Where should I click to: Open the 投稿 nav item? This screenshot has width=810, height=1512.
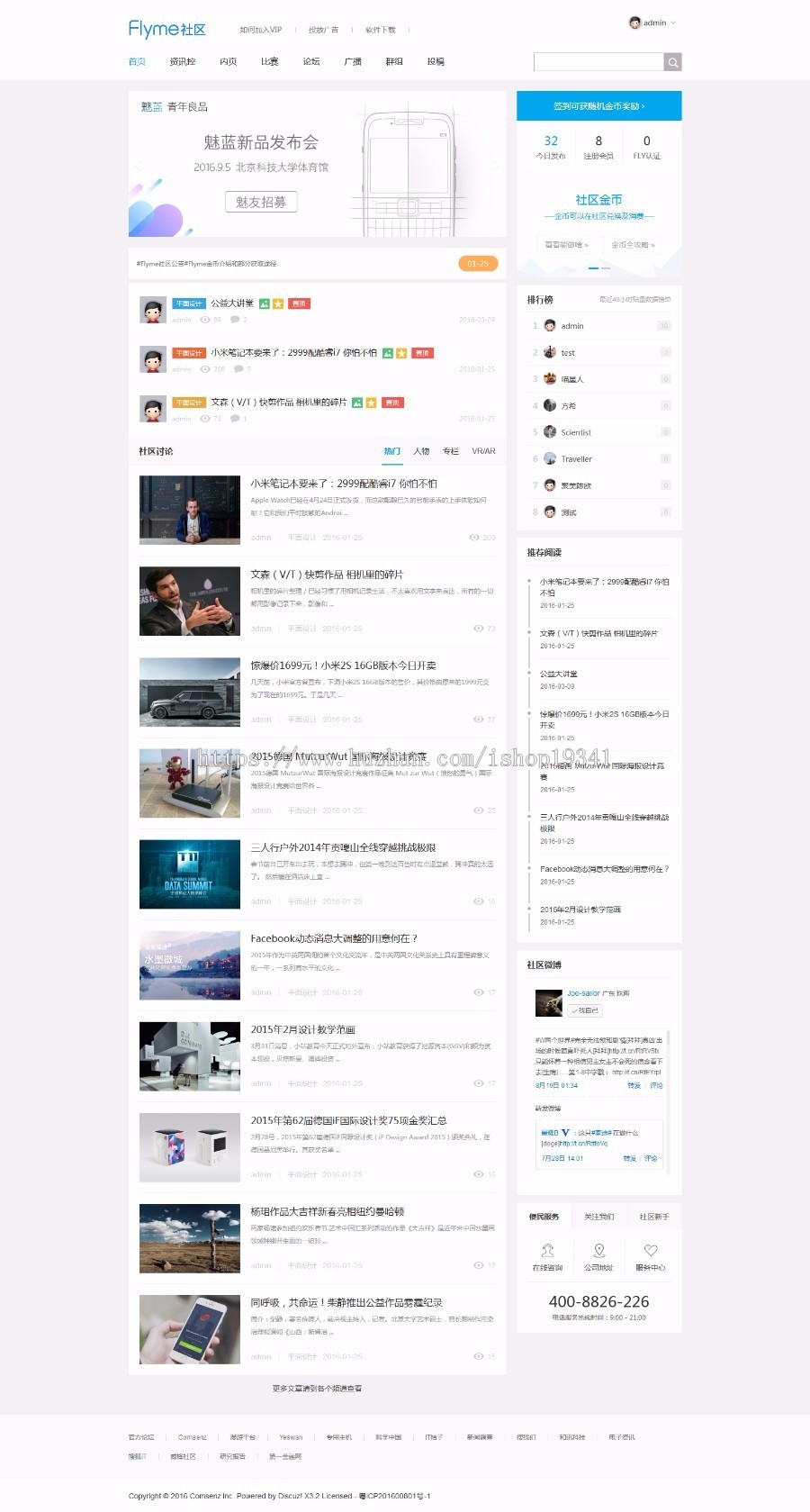[436, 62]
